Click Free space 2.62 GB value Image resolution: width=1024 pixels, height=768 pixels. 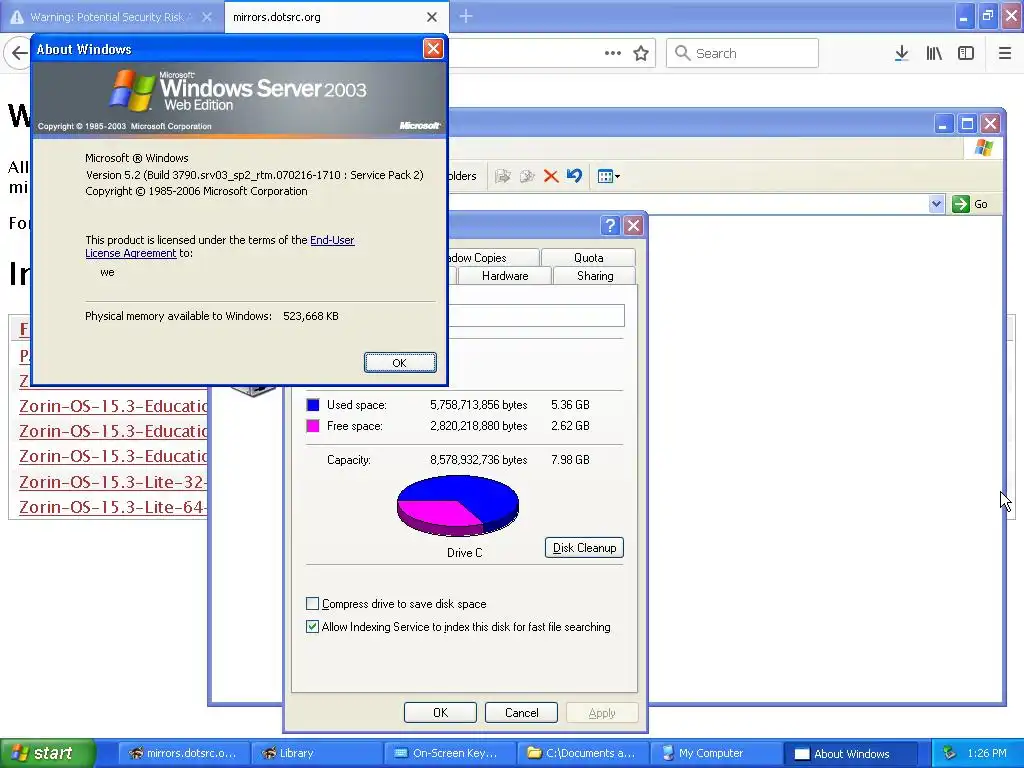coord(570,426)
